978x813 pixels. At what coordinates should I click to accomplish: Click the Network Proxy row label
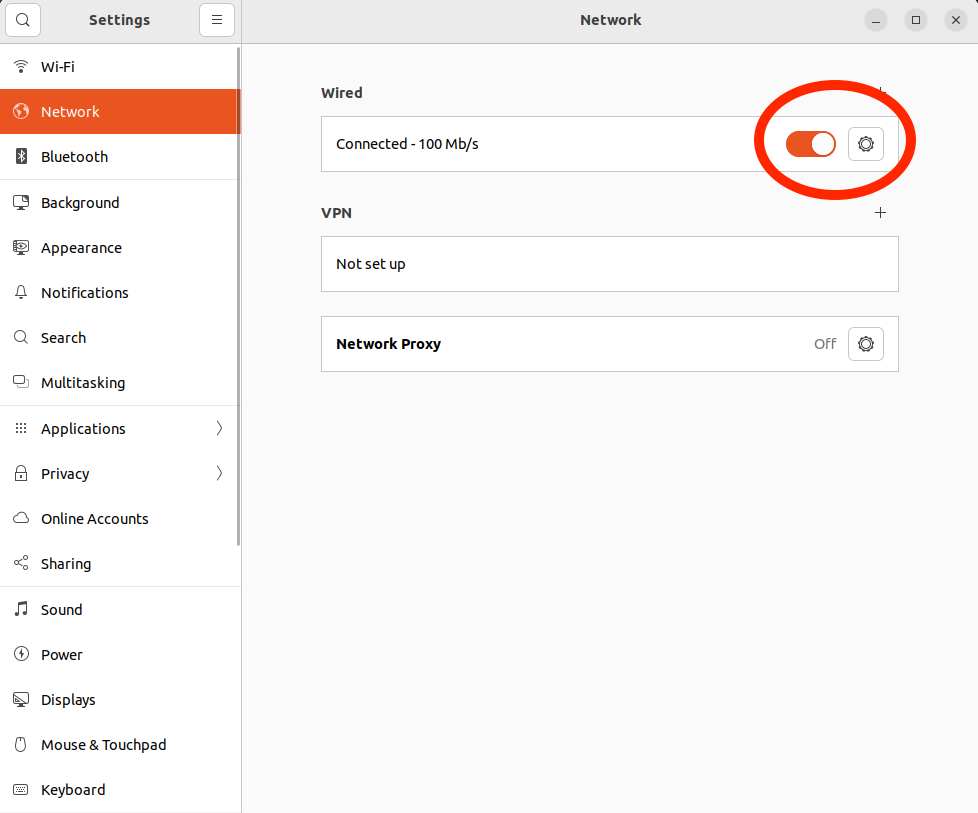(388, 344)
